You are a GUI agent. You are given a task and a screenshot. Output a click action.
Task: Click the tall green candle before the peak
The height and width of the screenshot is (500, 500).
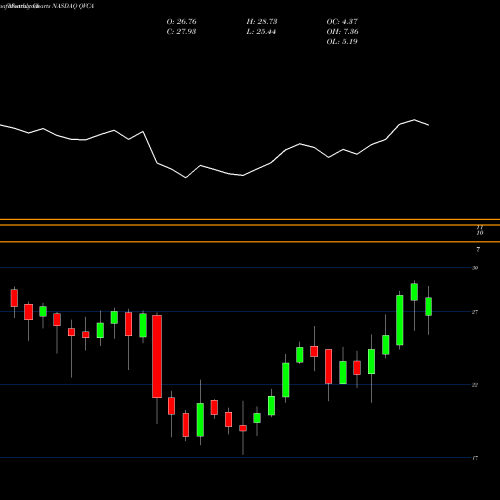400,320
